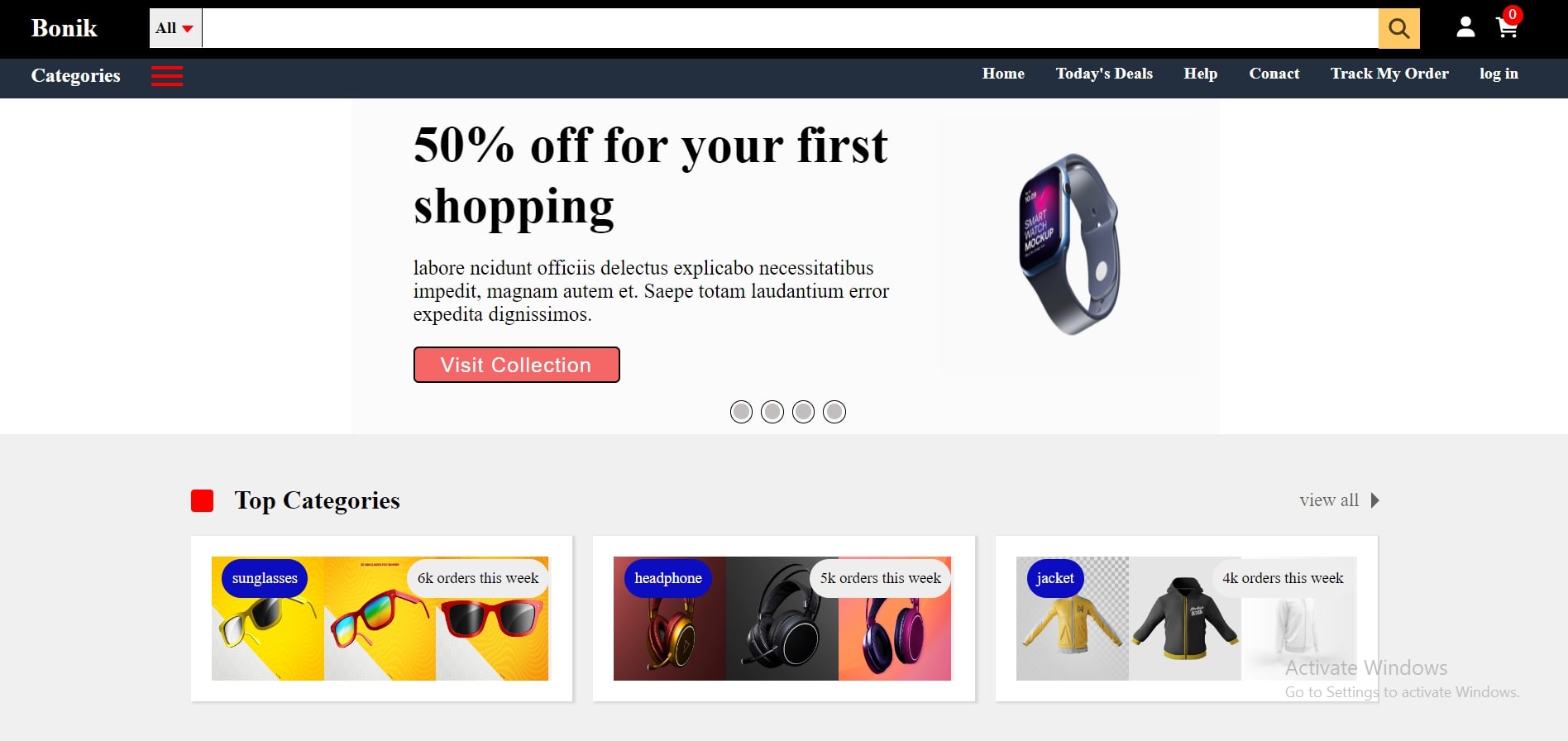Click inside the search input field
The image size is (1568, 741).
(x=790, y=28)
